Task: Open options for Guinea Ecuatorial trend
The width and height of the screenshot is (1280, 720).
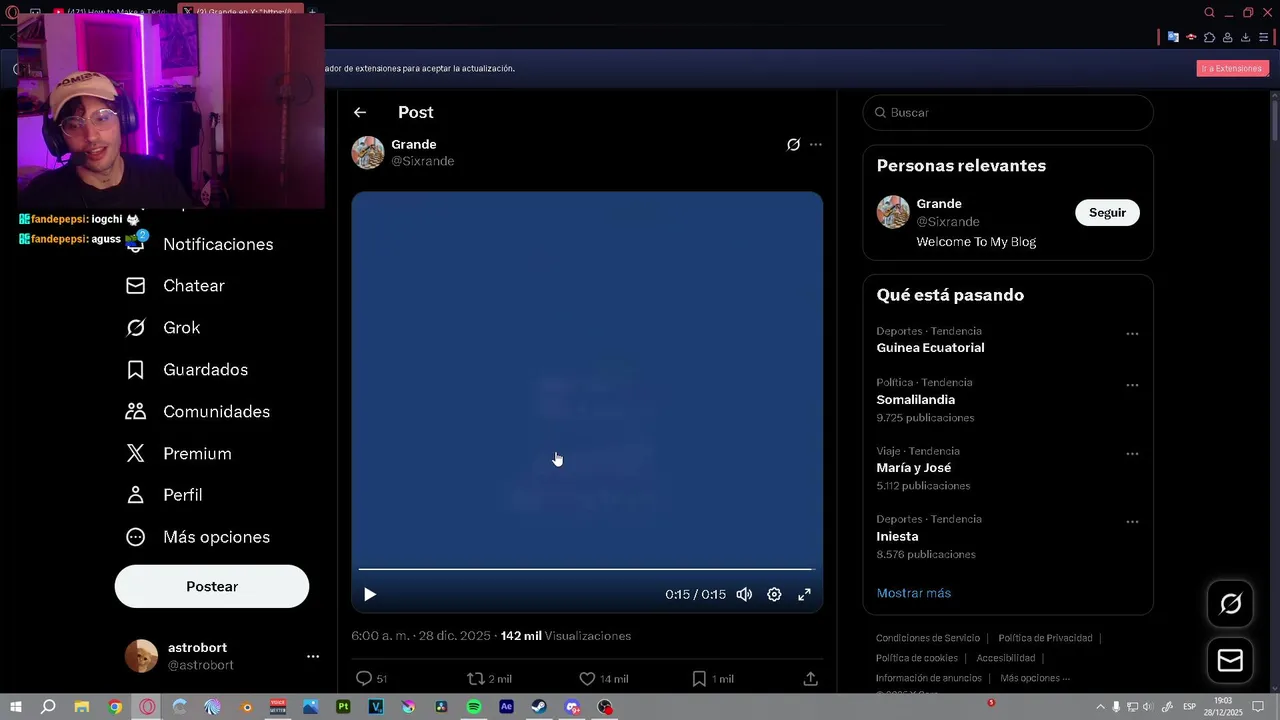Action: 1132,334
